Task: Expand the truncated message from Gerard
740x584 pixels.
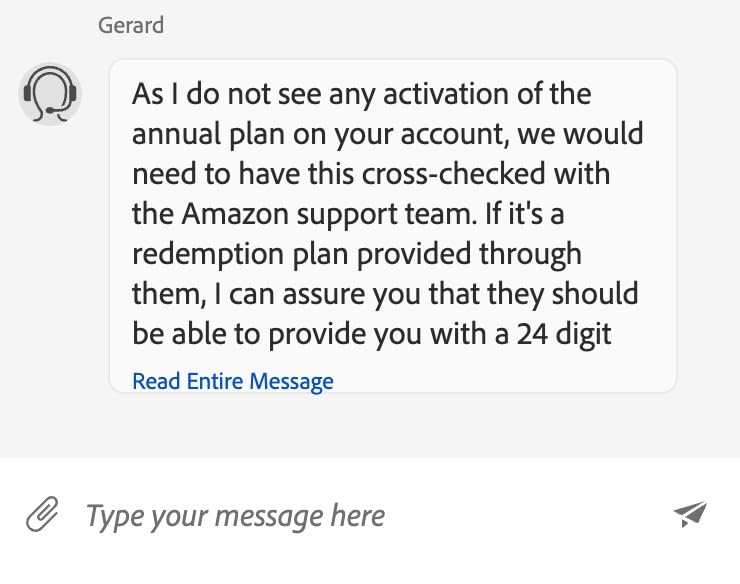Action: tap(233, 381)
